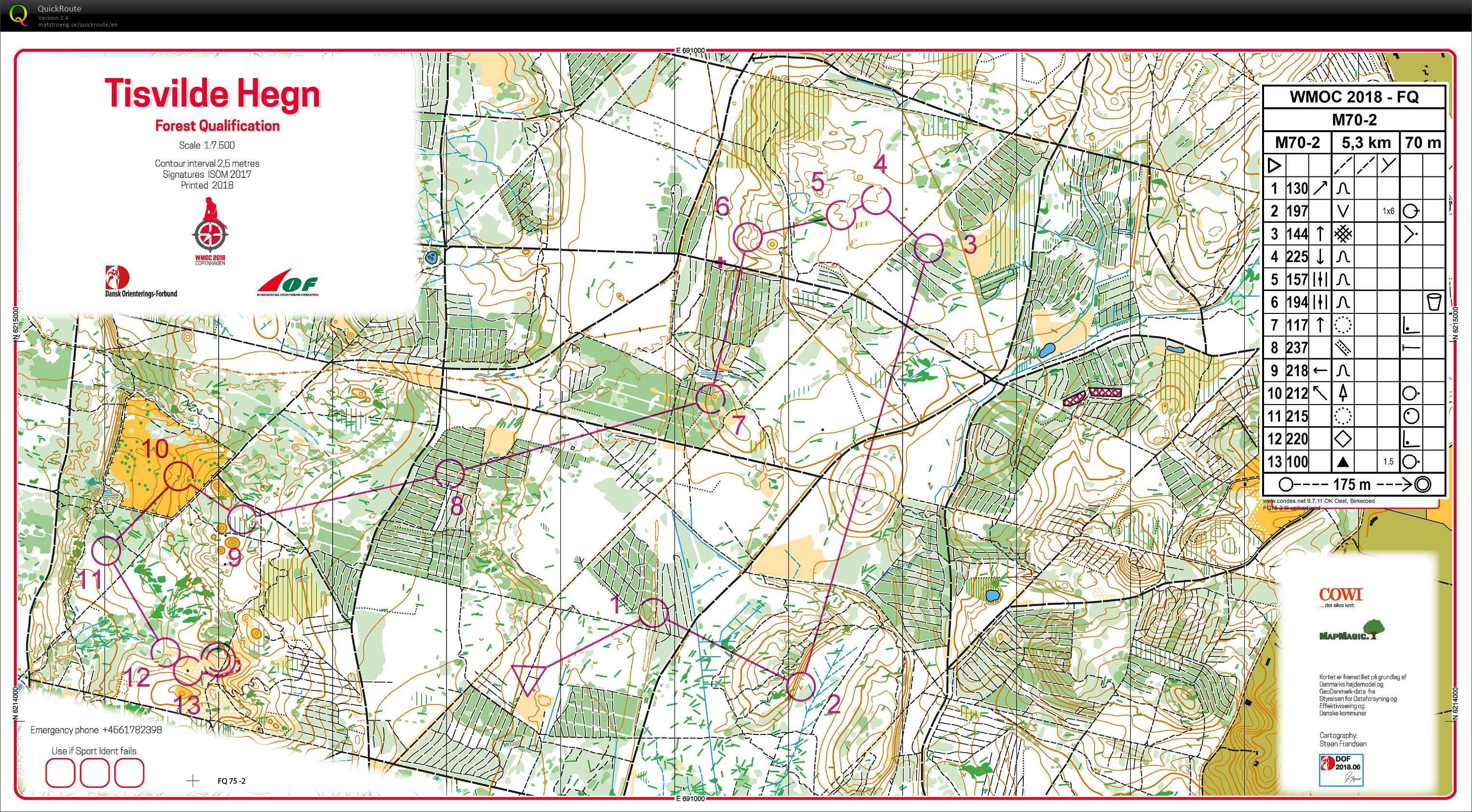
Task: Click control code 197 in row 2
Action: coord(1297,211)
